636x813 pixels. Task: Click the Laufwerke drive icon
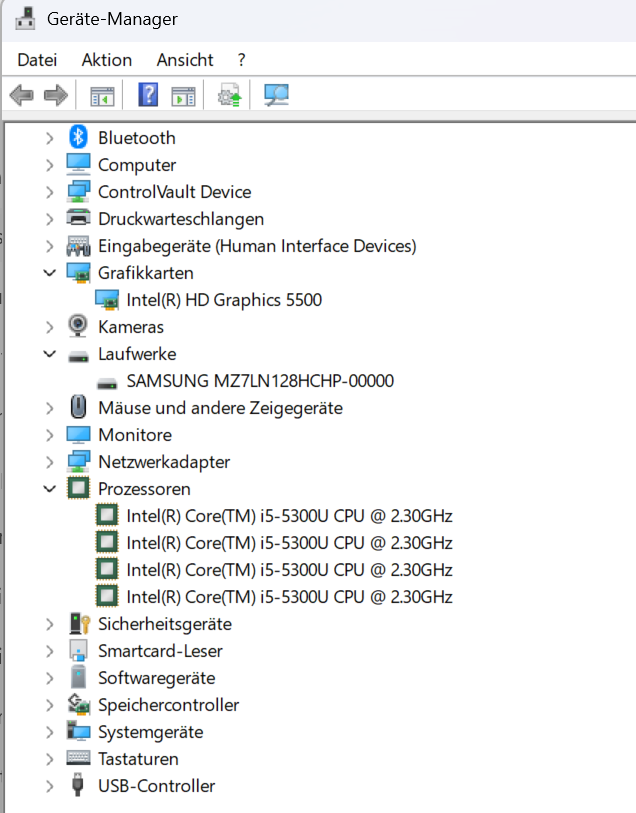click(x=78, y=355)
